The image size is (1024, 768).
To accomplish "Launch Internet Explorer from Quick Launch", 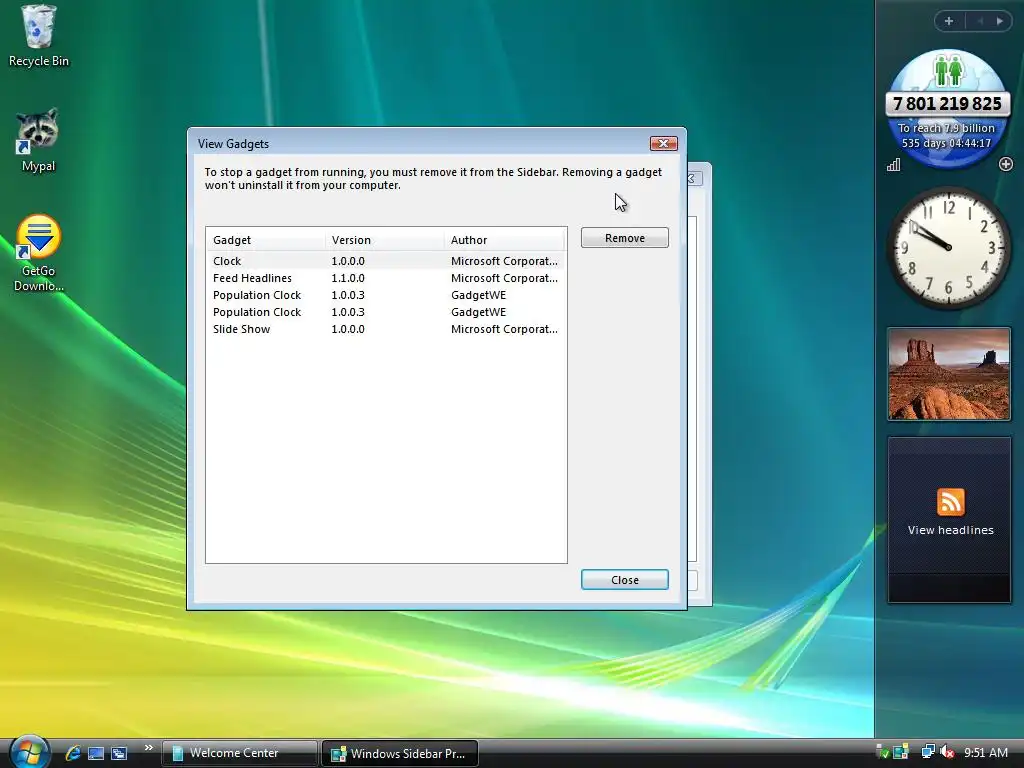I will pos(72,753).
